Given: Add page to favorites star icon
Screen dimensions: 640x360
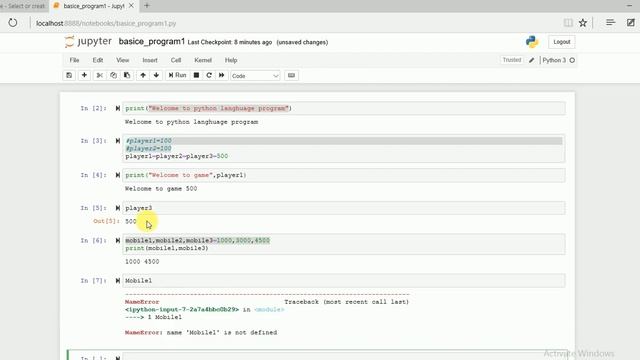Looking at the screenshot, I should [583, 23].
